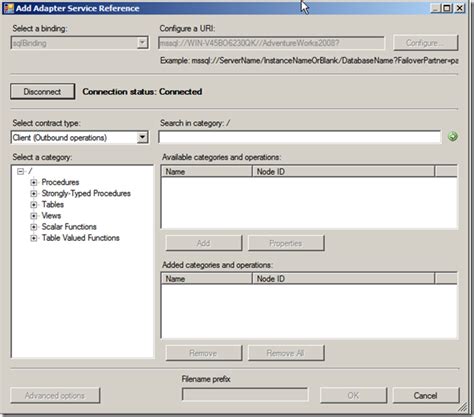Expand the Procedures tree node
This screenshot has width=474, height=417.
coord(33,182)
